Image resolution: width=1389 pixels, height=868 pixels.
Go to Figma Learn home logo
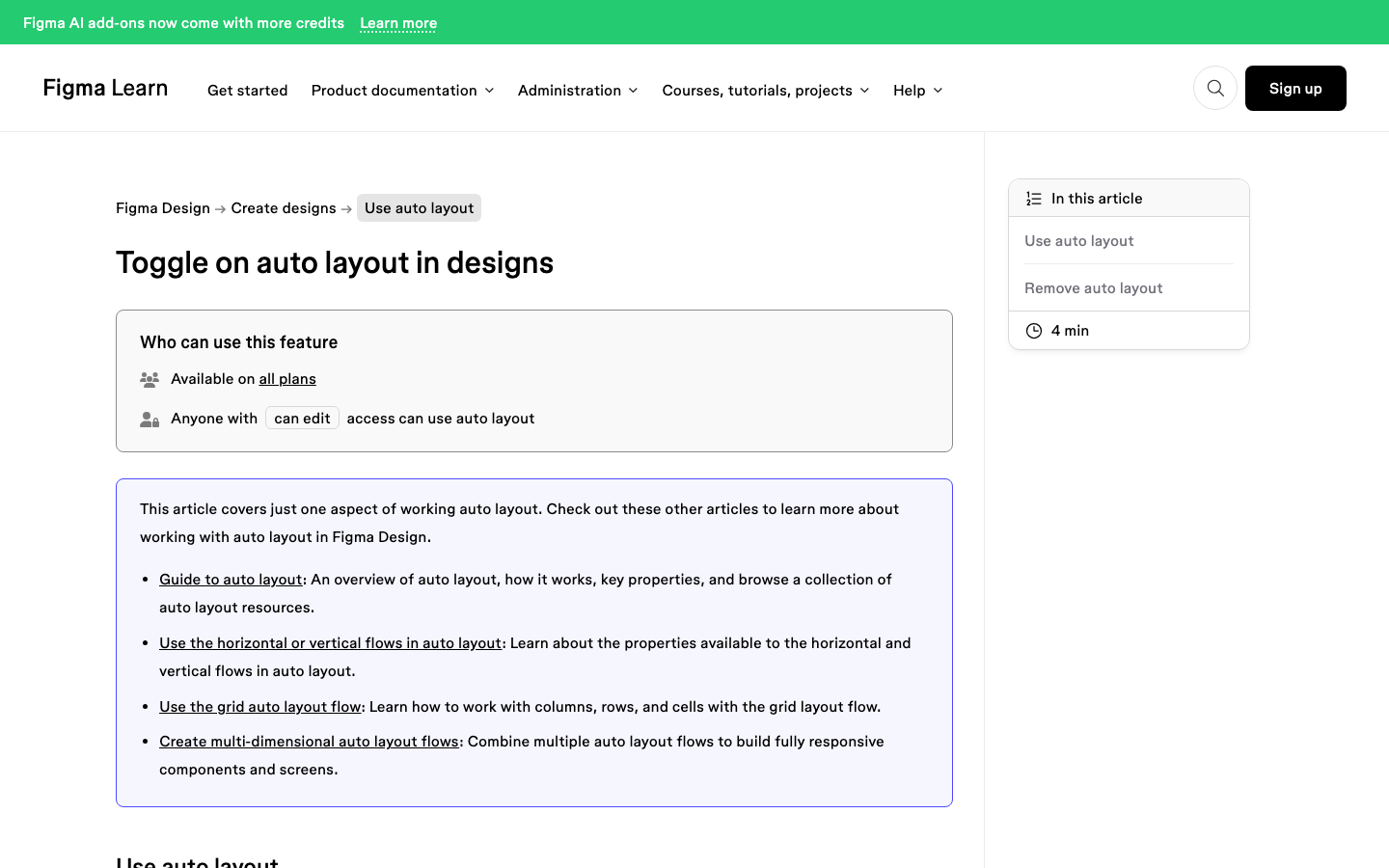click(x=105, y=88)
